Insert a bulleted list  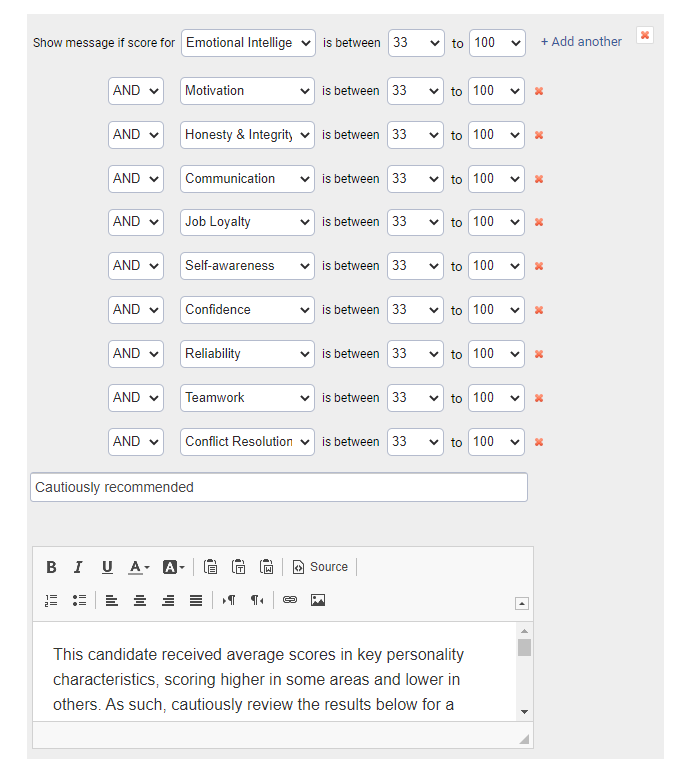click(79, 601)
